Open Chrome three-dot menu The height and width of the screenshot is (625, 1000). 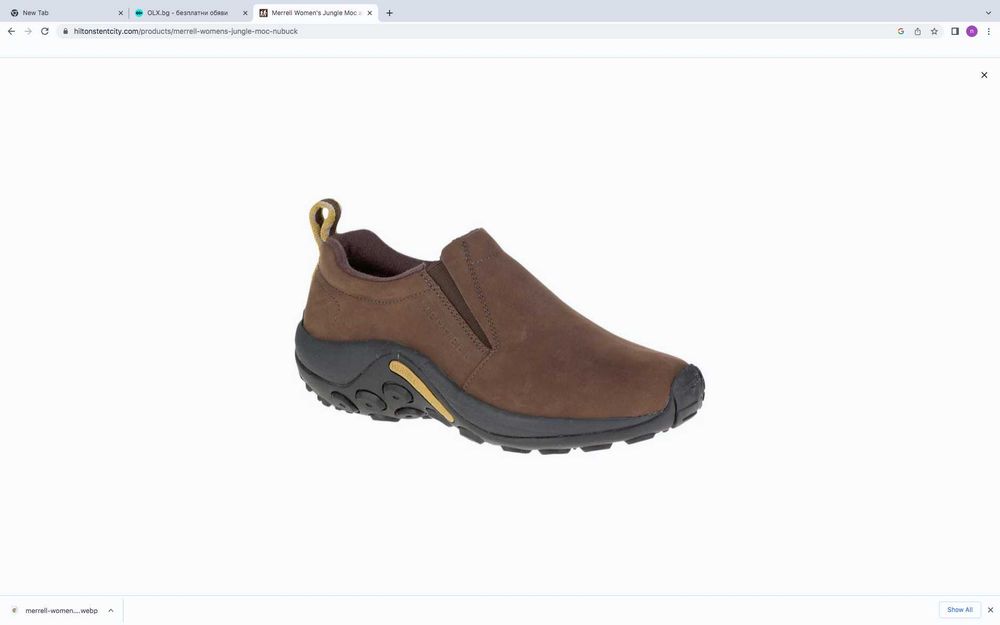(989, 31)
